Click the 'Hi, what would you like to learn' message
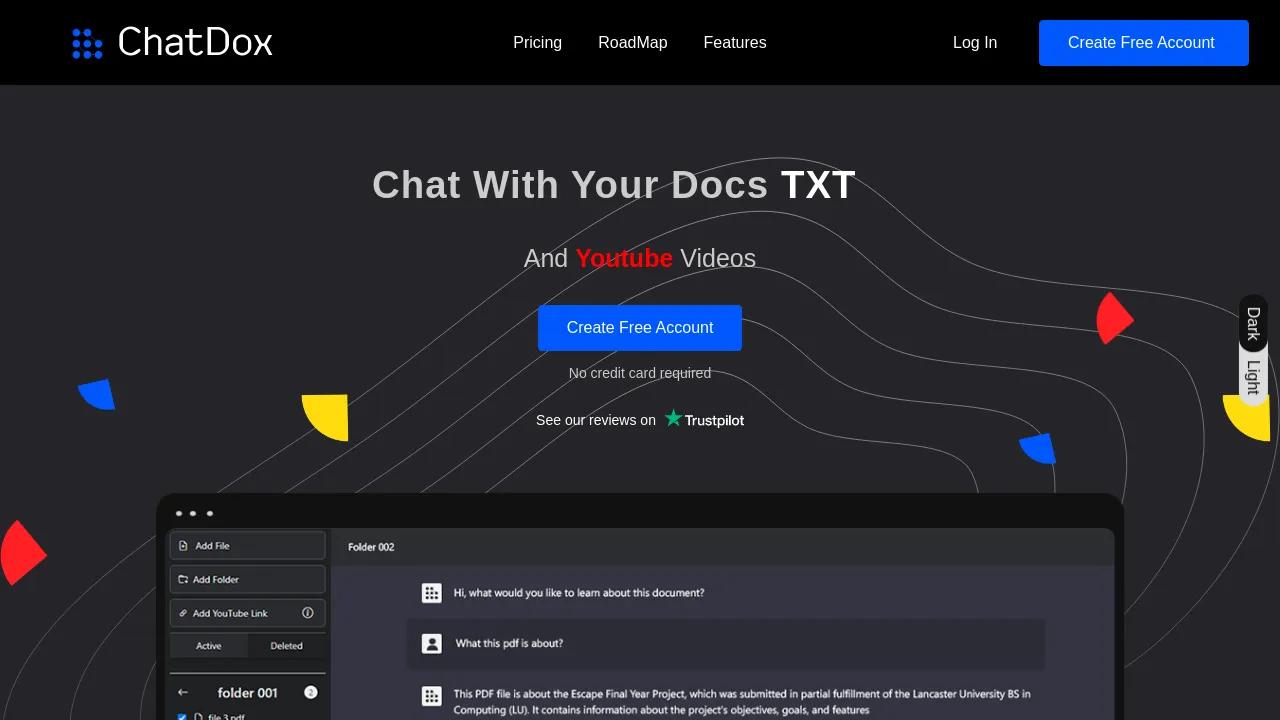The height and width of the screenshot is (720, 1280). [x=579, y=593]
